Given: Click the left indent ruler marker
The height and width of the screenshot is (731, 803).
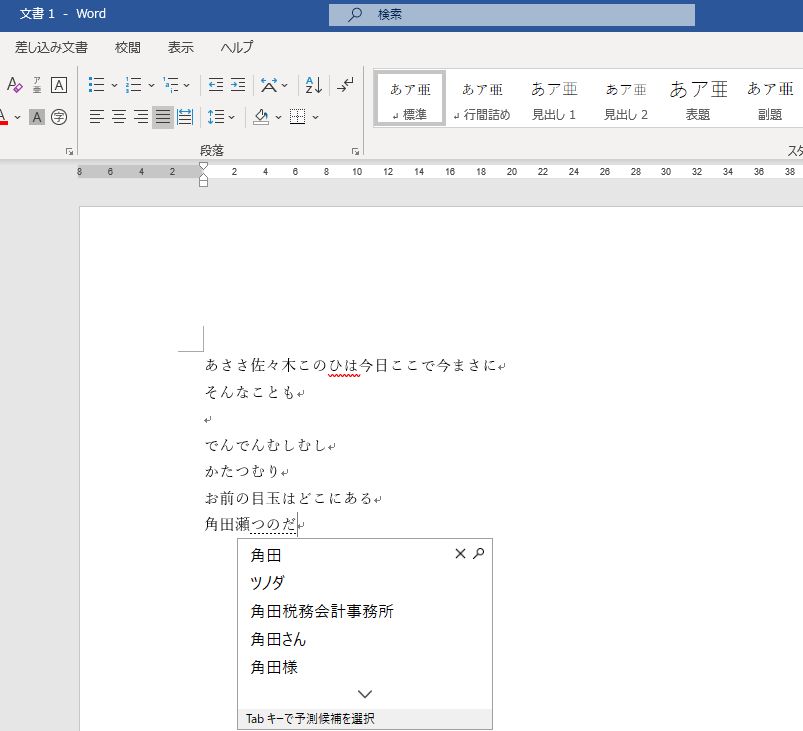Looking at the screenshot, I should (203, 182).
